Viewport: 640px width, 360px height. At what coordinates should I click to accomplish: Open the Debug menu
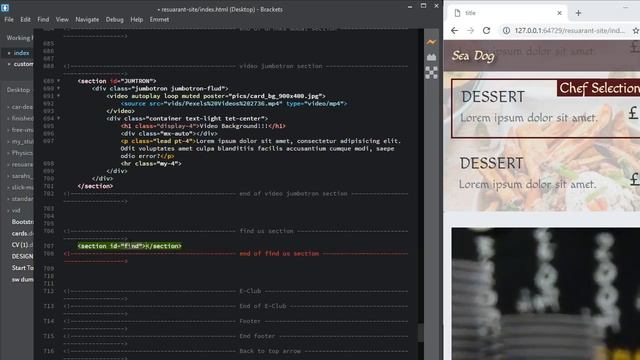click(114, 20)
